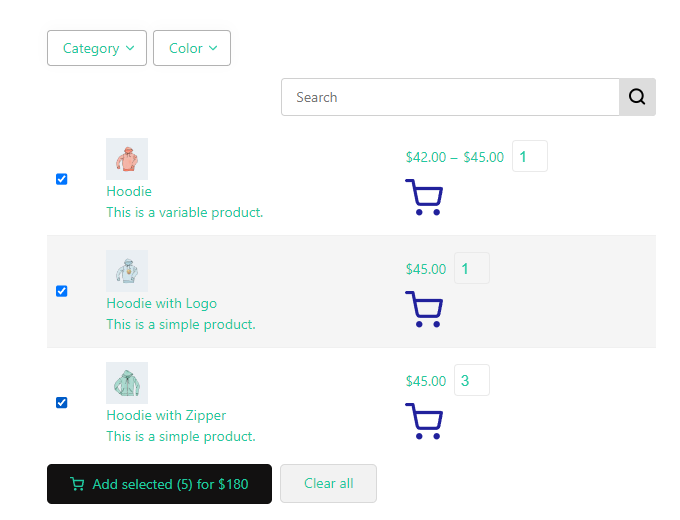
Task: Select the Hoodie with Zipper quantity field showing 3
Action: (x=472, y=380)
